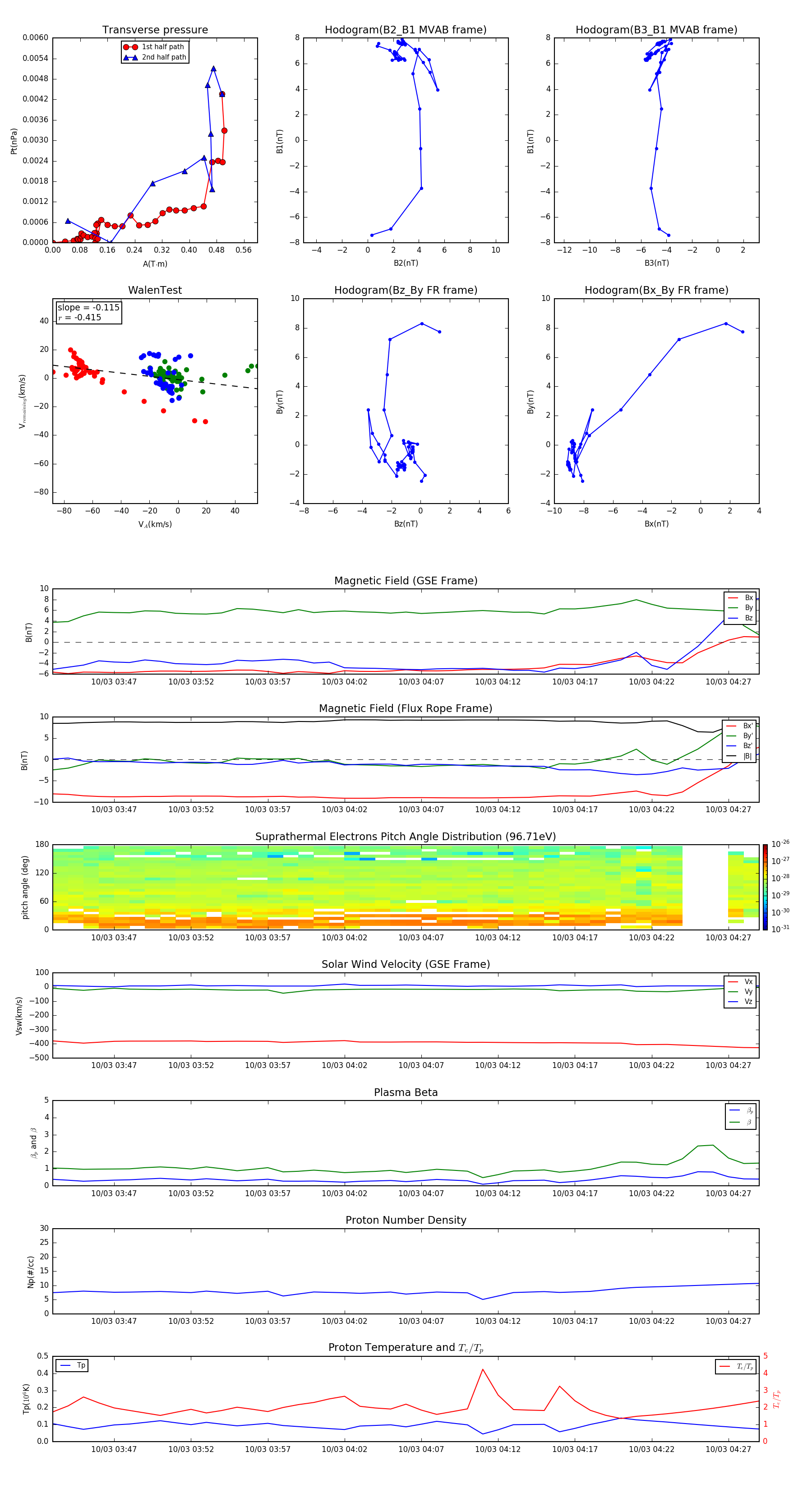This screenshot has width=812, height=1489.
Task: Click the red Te/Tp right-side axis label
Action: click(x=777, y=1399)
